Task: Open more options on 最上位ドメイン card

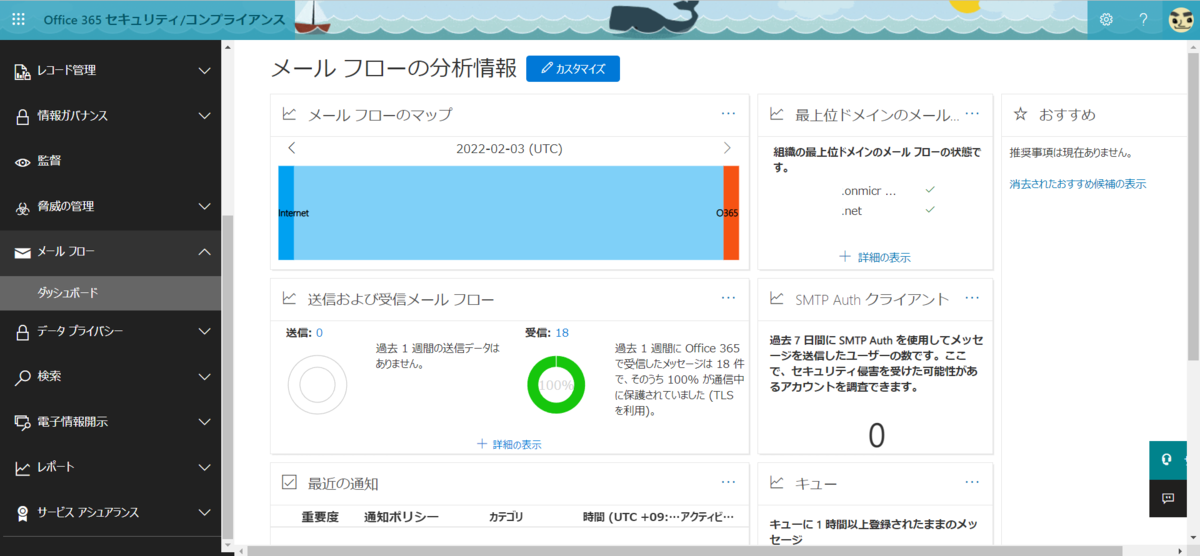Action: coord(972,114)
